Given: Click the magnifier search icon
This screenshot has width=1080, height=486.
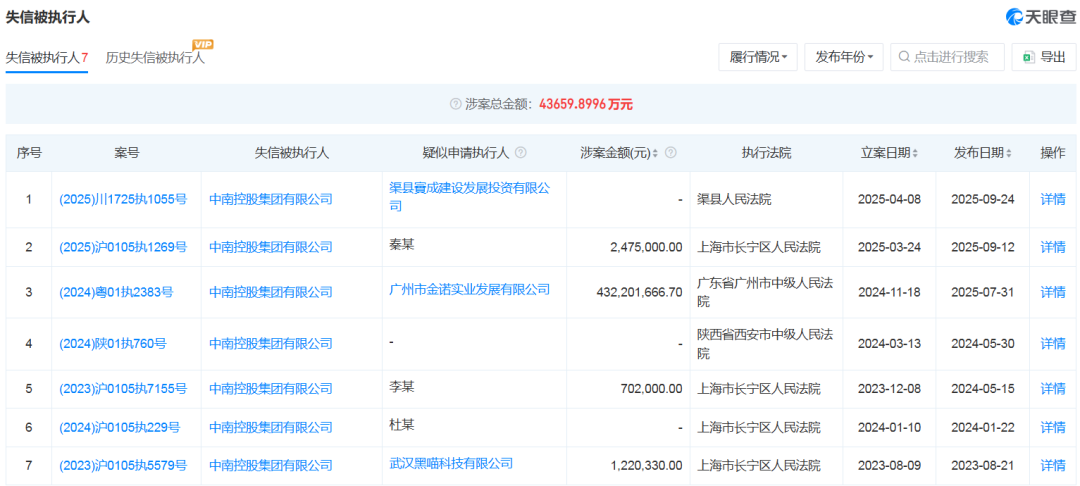Looking at the screenshot, I should (x=905, y=57).
